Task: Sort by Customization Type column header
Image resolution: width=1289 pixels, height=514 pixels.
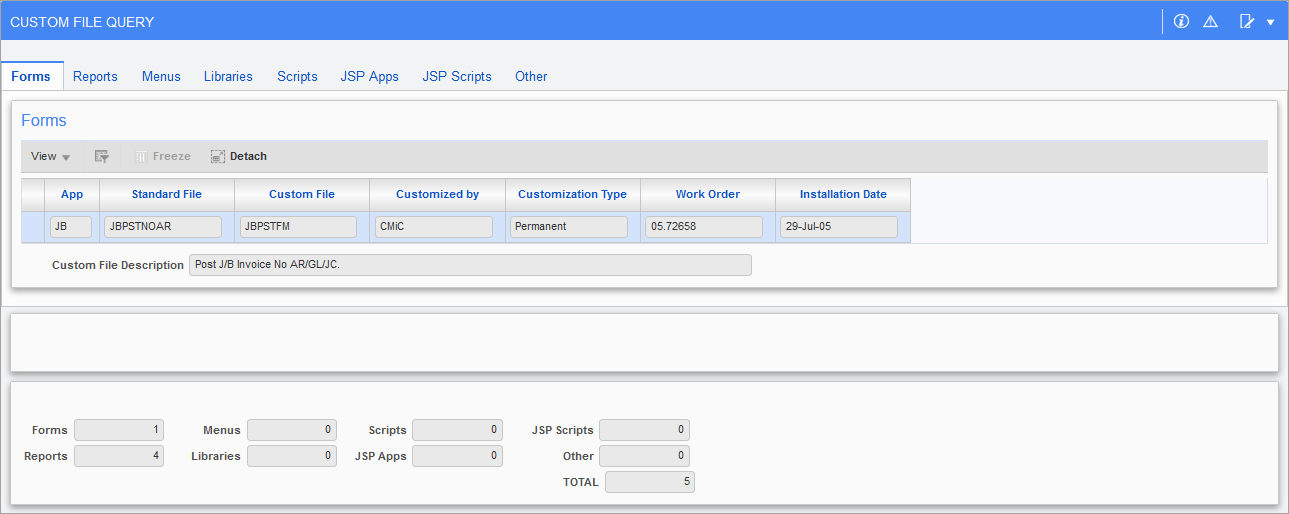Action: 572,194
